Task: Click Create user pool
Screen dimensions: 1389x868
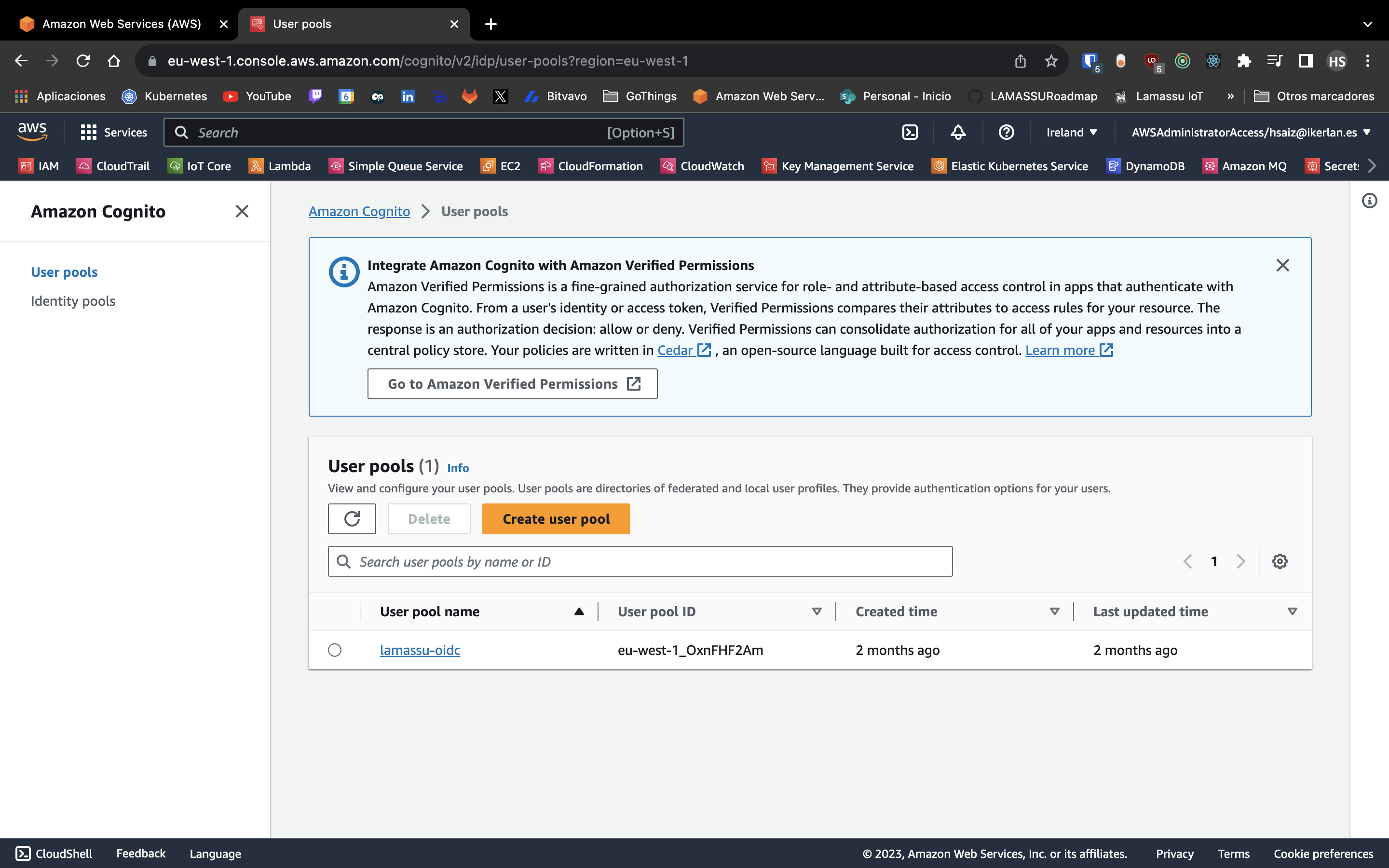Action: [x=556, y=518]
